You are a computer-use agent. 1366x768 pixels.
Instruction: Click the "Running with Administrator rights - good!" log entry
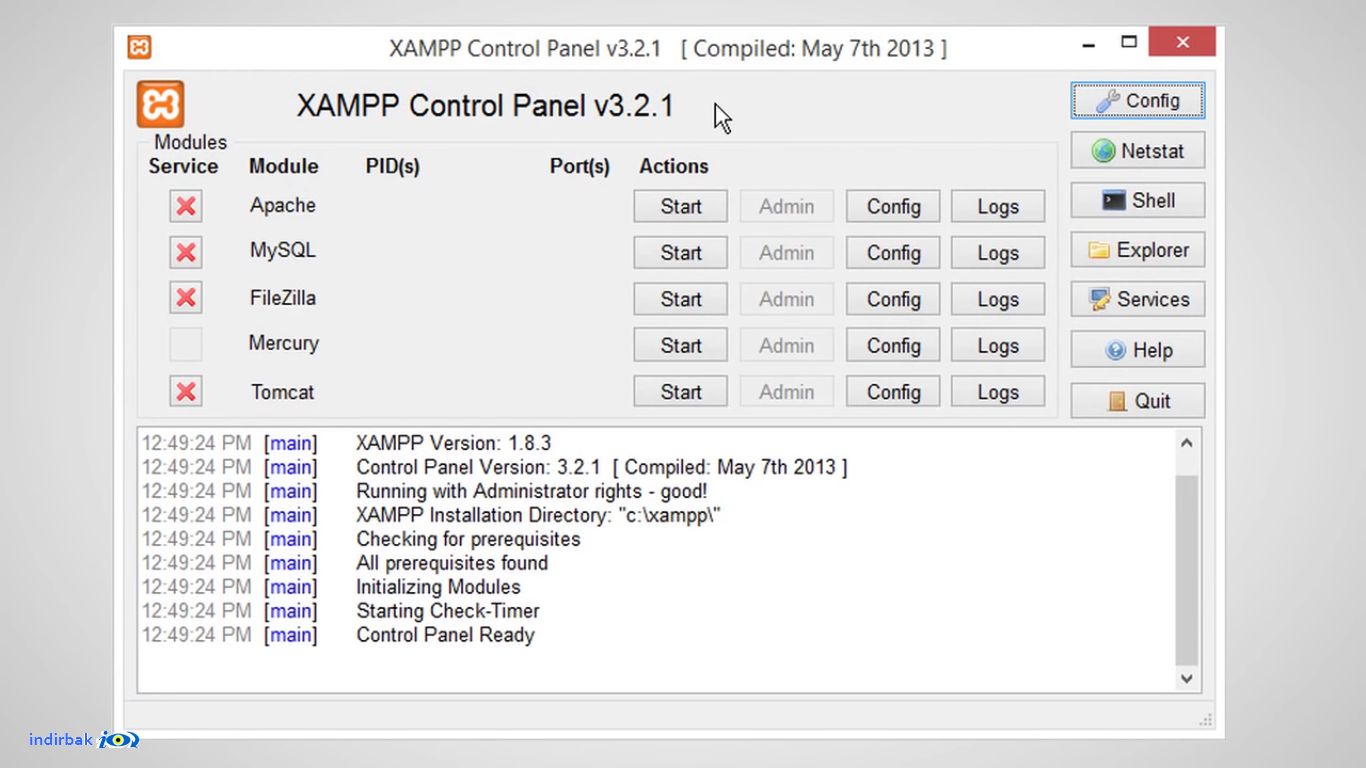point(531,491)
